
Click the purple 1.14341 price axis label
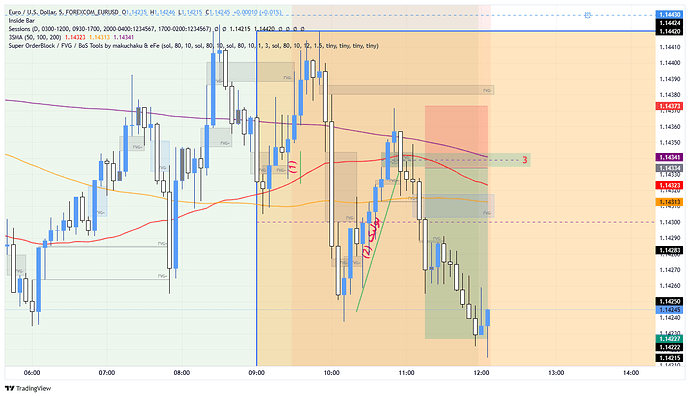click(670, 157)
